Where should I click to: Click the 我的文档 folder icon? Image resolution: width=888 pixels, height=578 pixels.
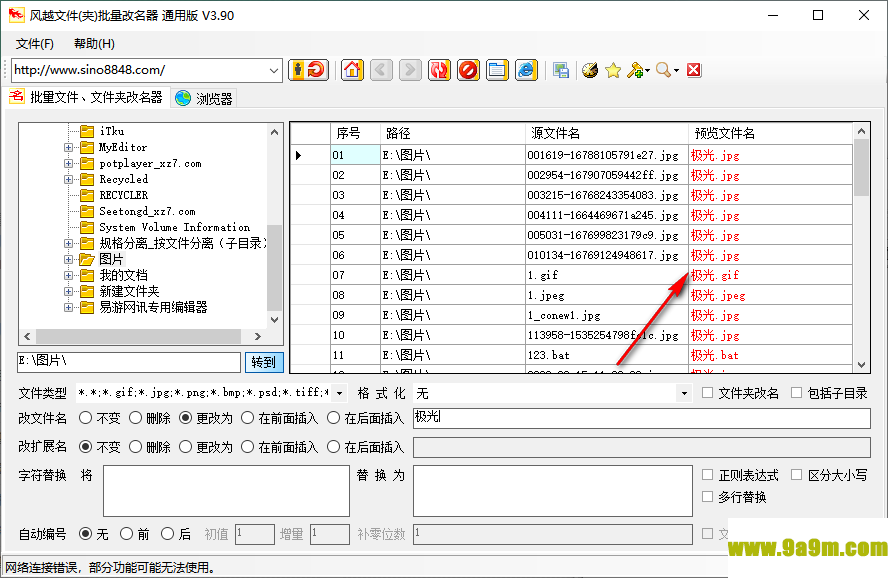point(87,275)
